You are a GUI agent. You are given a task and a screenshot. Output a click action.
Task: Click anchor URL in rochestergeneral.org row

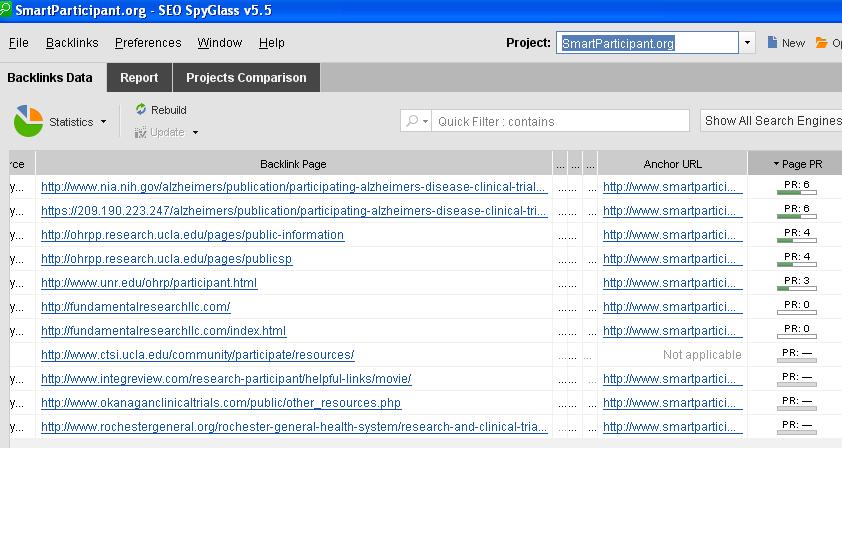point(670,427)
